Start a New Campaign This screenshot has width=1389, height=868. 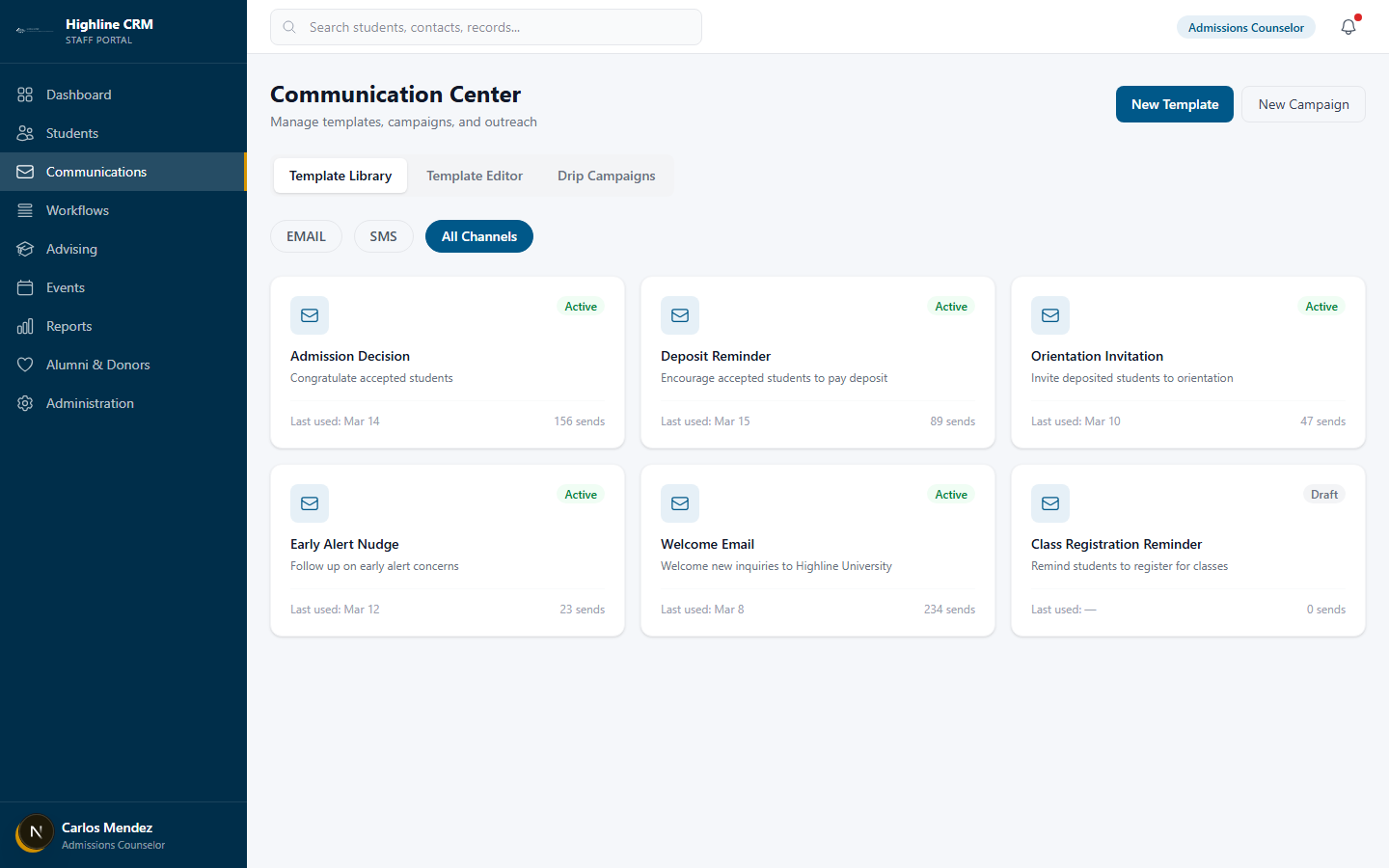click(x=1303, y=103)
